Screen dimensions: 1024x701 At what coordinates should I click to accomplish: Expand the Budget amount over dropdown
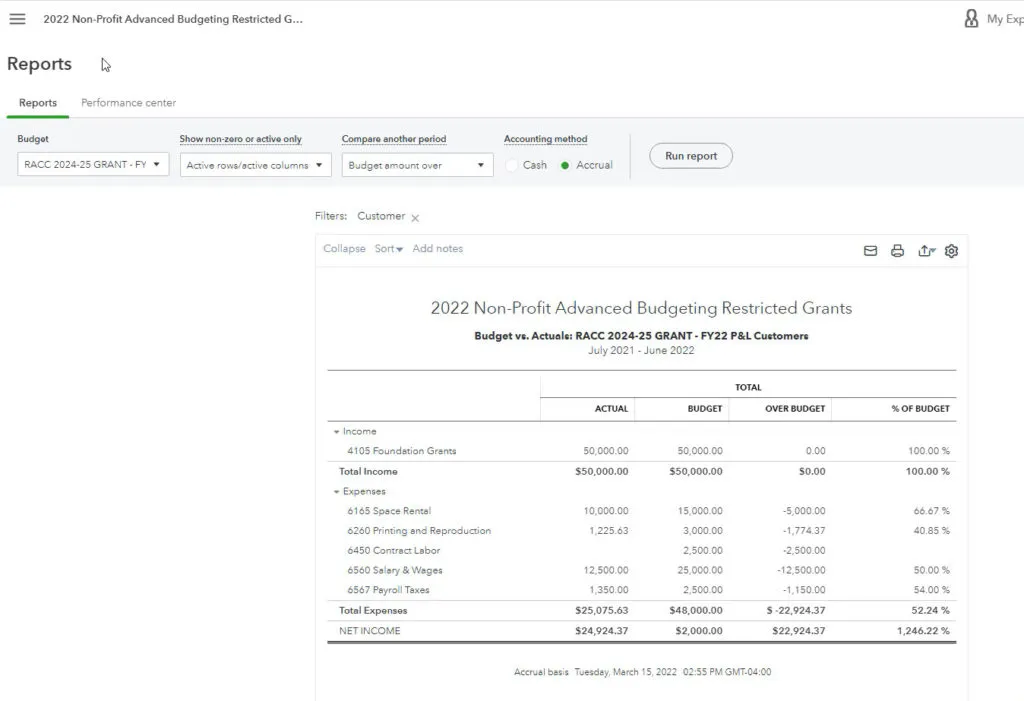coord(417,165)
